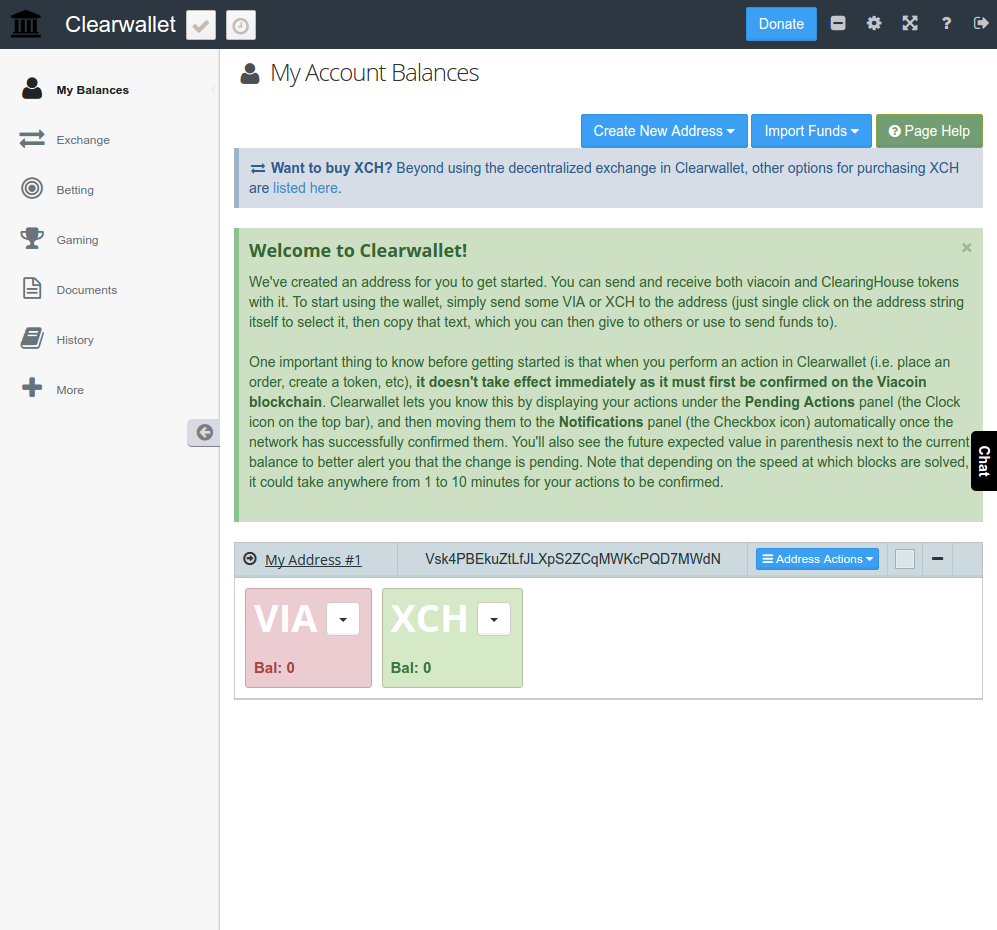
Task: Click the Betting target icon in the sidebar
Action: click(x=32, y=189)
